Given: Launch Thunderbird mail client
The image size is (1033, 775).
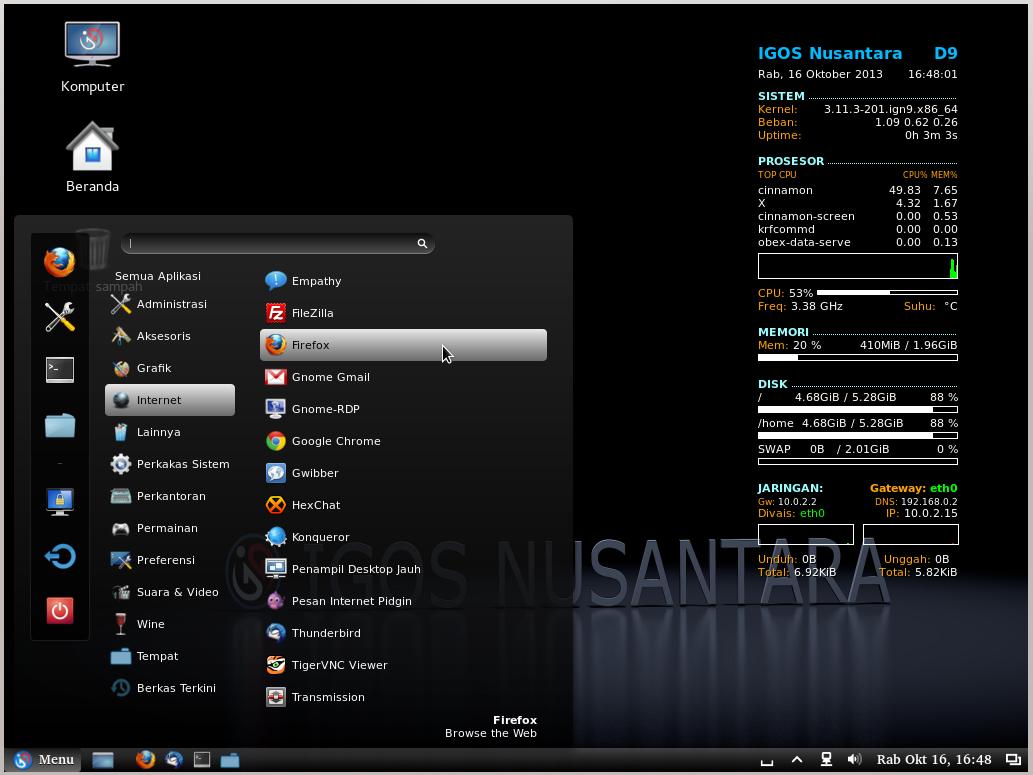Looking at the screenshot, I should pyautogui.click(x=325, y=633).
